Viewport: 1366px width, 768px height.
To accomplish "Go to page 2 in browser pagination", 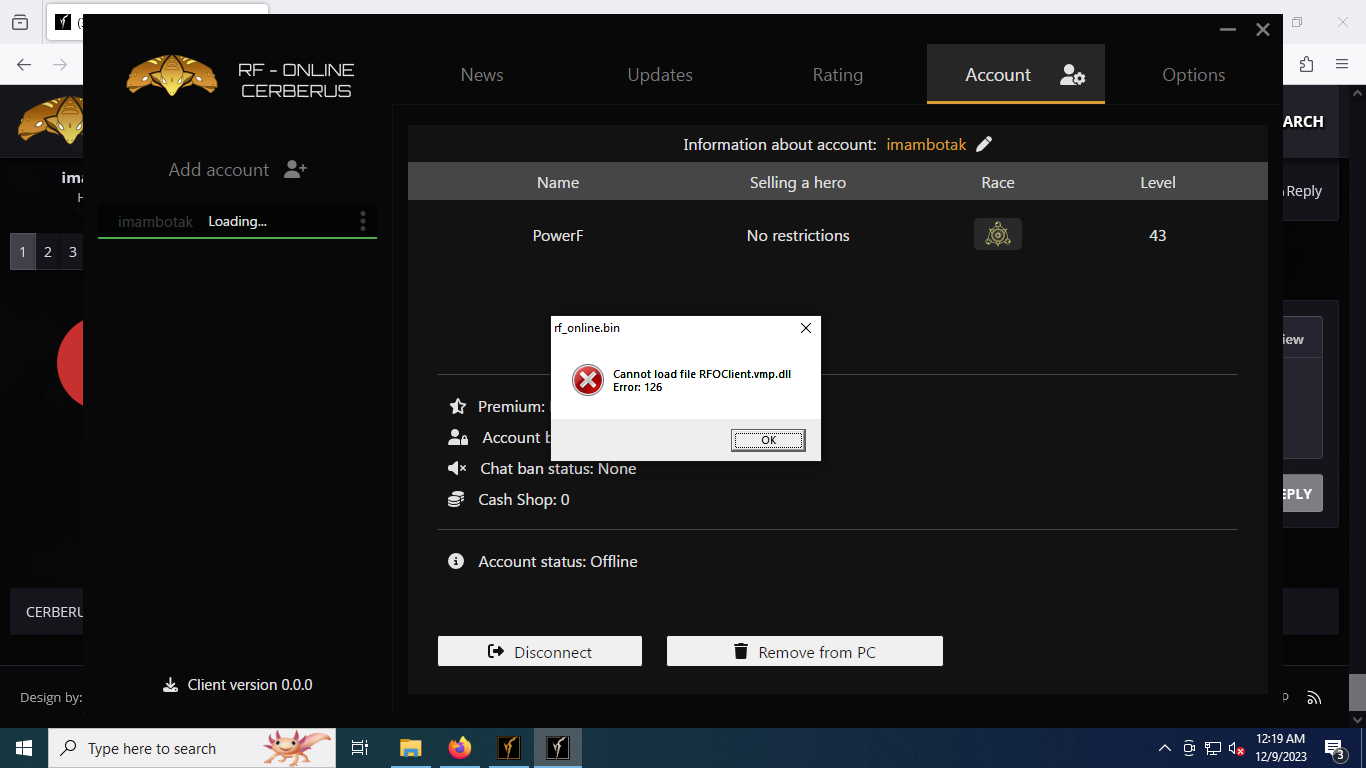I will (x=47, y=252).
